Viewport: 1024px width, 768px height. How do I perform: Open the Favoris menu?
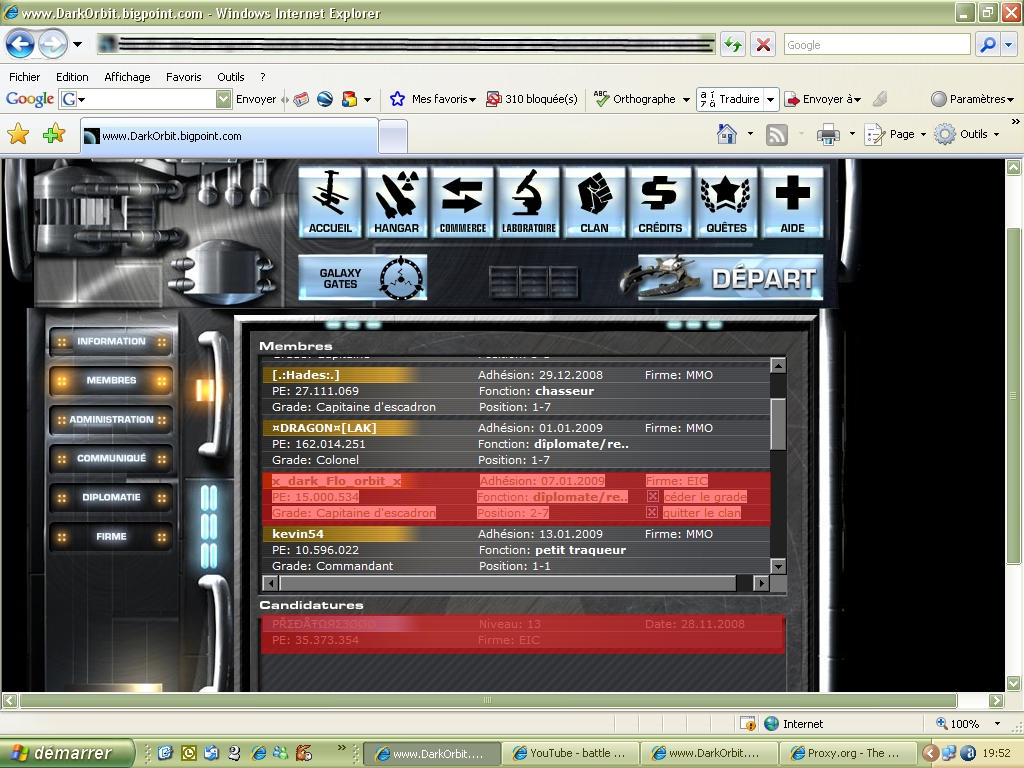(x=184, y=77)
